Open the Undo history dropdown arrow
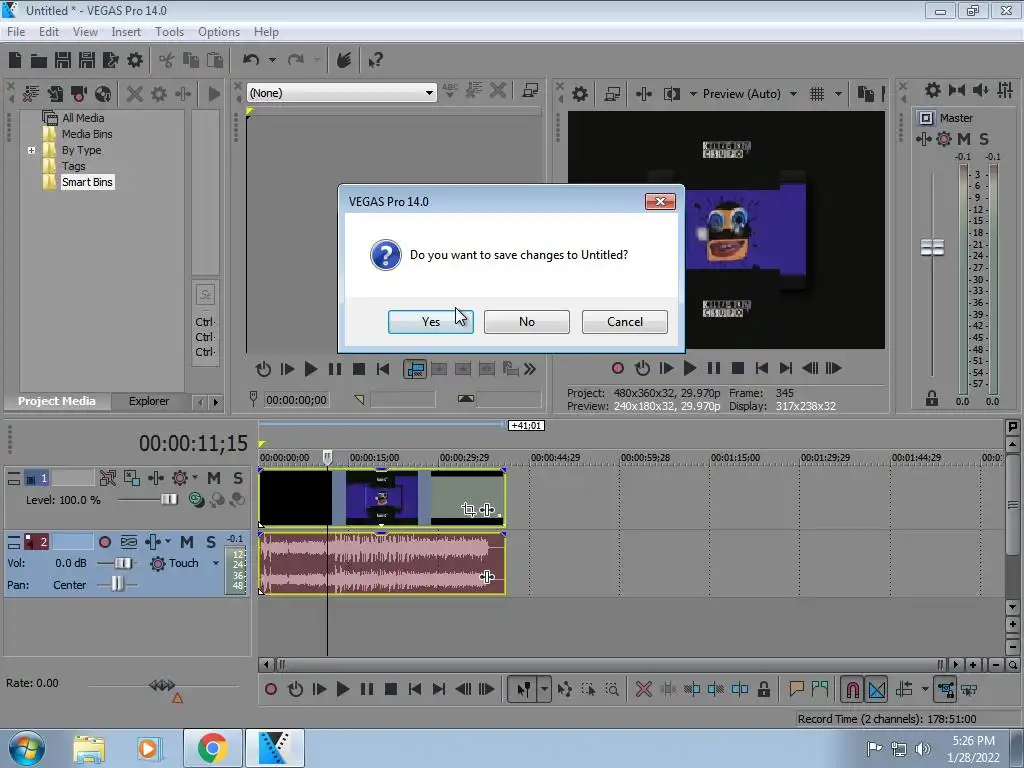Screen dimensions: 1024x768 point(272,60)
